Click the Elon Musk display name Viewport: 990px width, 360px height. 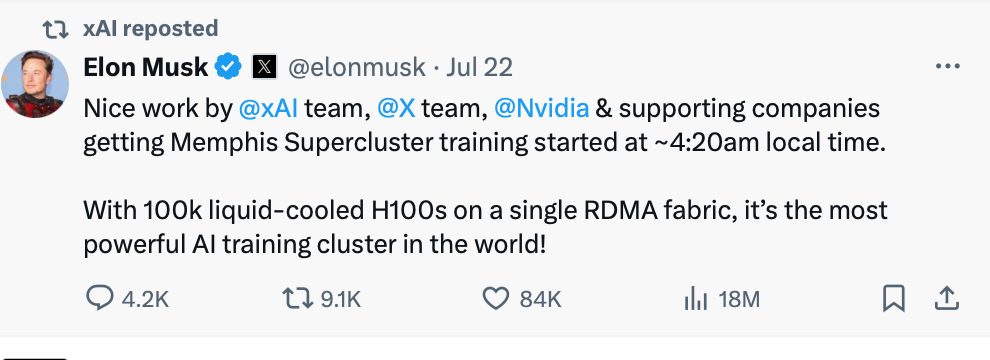pos(146,67)
